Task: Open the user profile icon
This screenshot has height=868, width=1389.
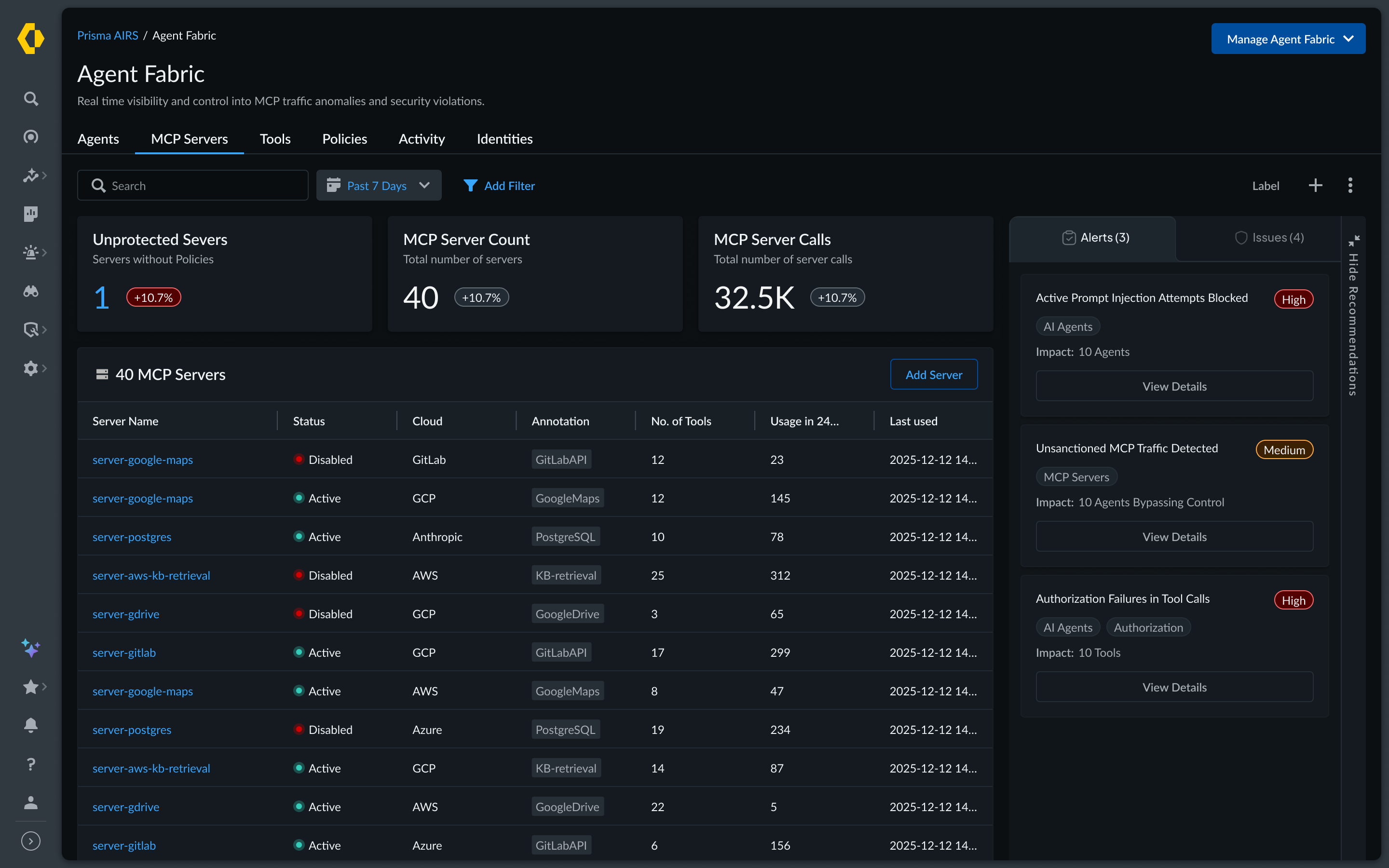Action: (31, 802)
